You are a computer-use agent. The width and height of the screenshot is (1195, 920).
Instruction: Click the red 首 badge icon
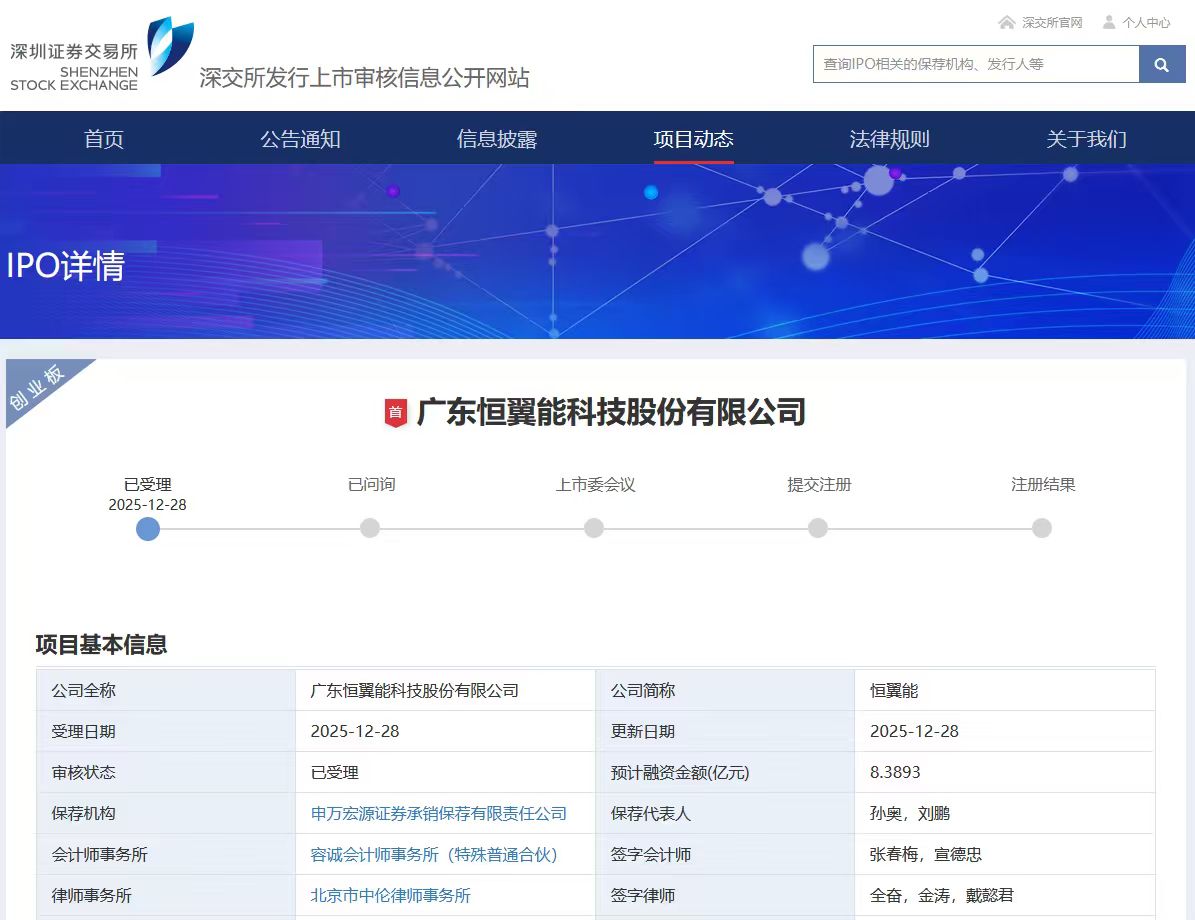(396, 412)
